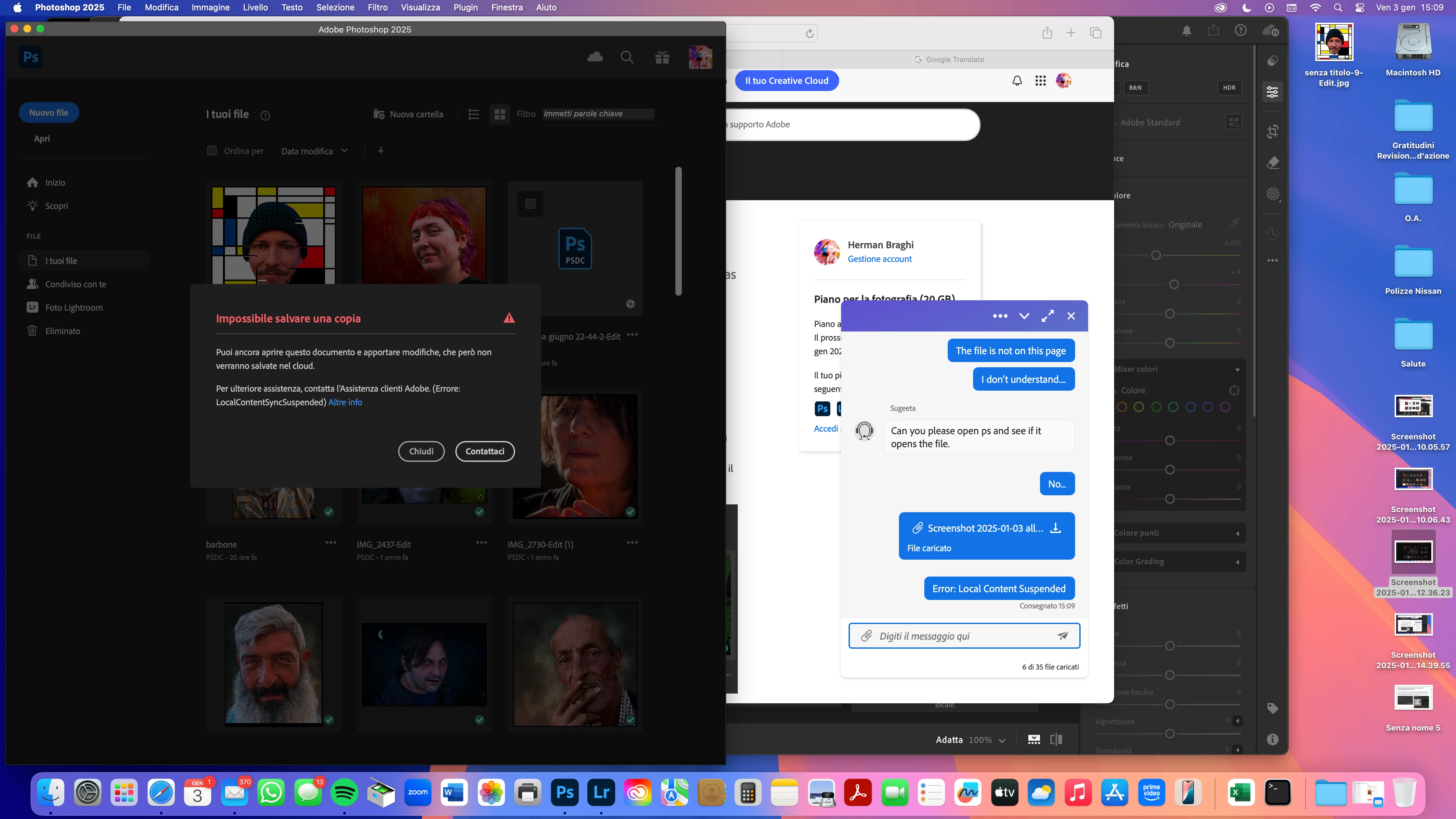
Task: Click the Nuova cartella folder icon
Action: [379, 114]
